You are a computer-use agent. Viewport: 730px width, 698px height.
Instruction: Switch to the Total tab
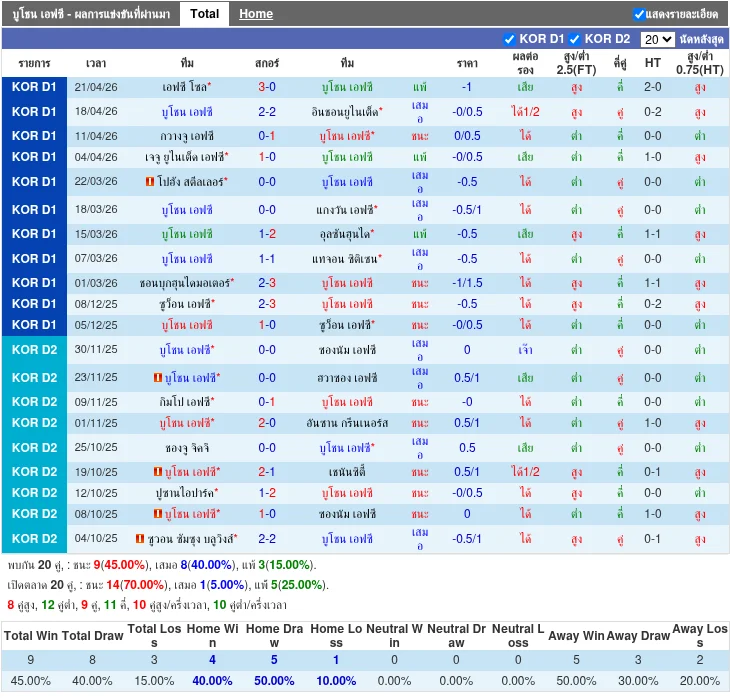pyautogui.click(x=205, y=14)
